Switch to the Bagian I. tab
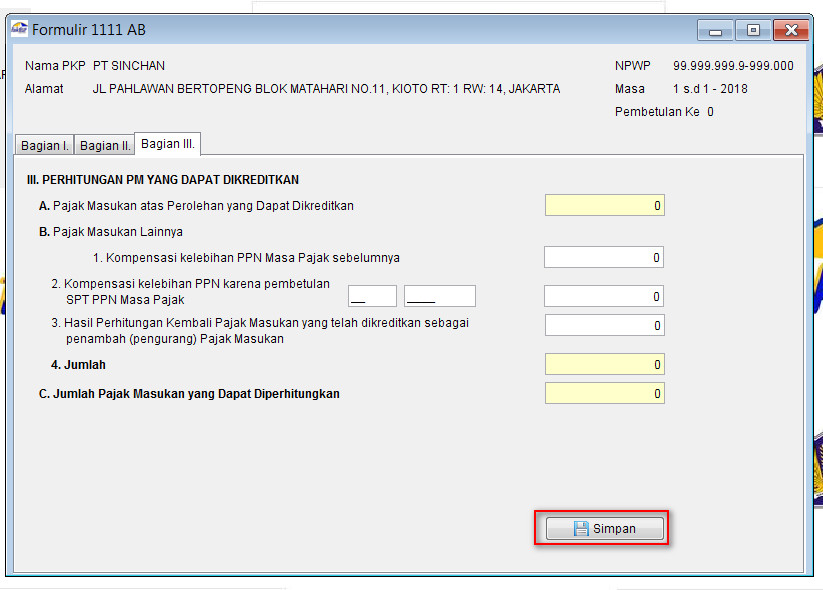 (x=44, y=144)
